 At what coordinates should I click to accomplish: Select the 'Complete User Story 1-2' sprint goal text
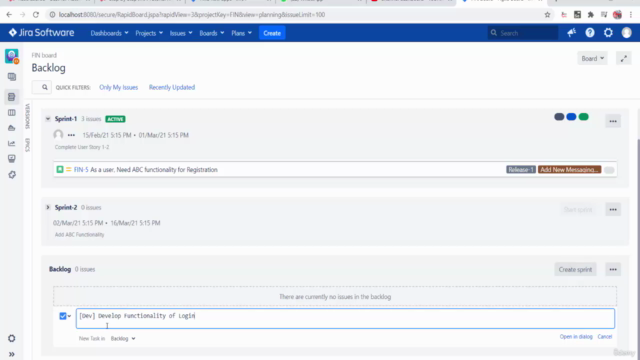pyautogui.click(x=82, y=147)
